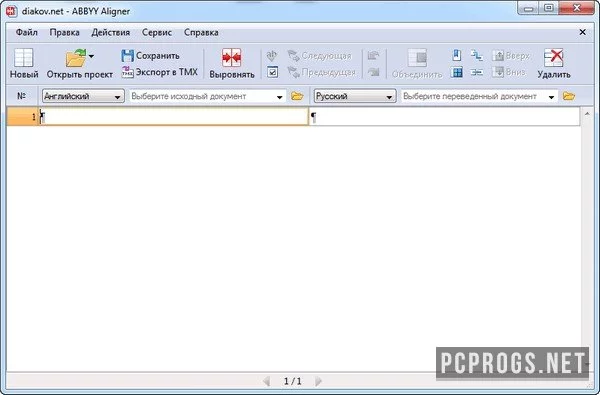This screenshot has width=600, height=395.
Task: Click the spell-check 'ab' icon
Action: [x=272, y=56]
